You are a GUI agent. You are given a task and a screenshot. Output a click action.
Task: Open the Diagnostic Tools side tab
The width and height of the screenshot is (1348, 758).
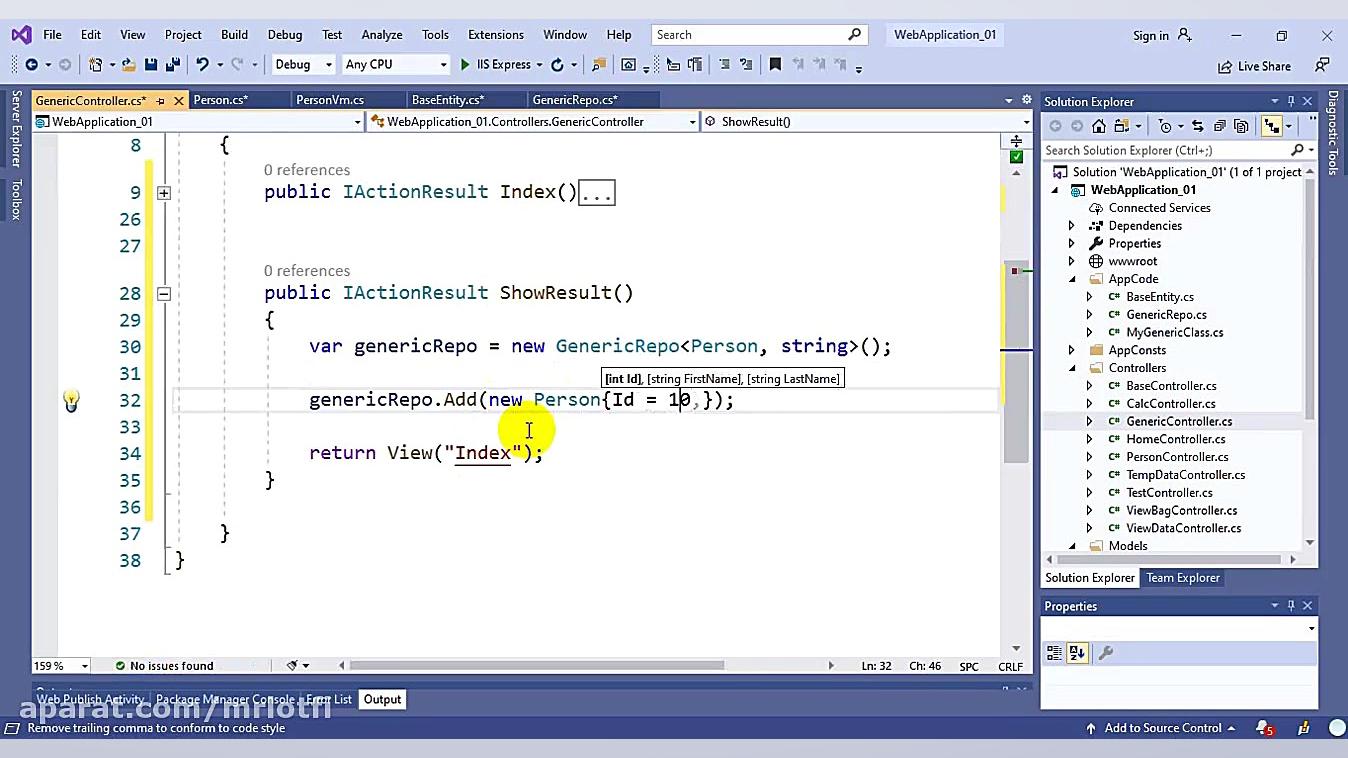[1333, 132]
